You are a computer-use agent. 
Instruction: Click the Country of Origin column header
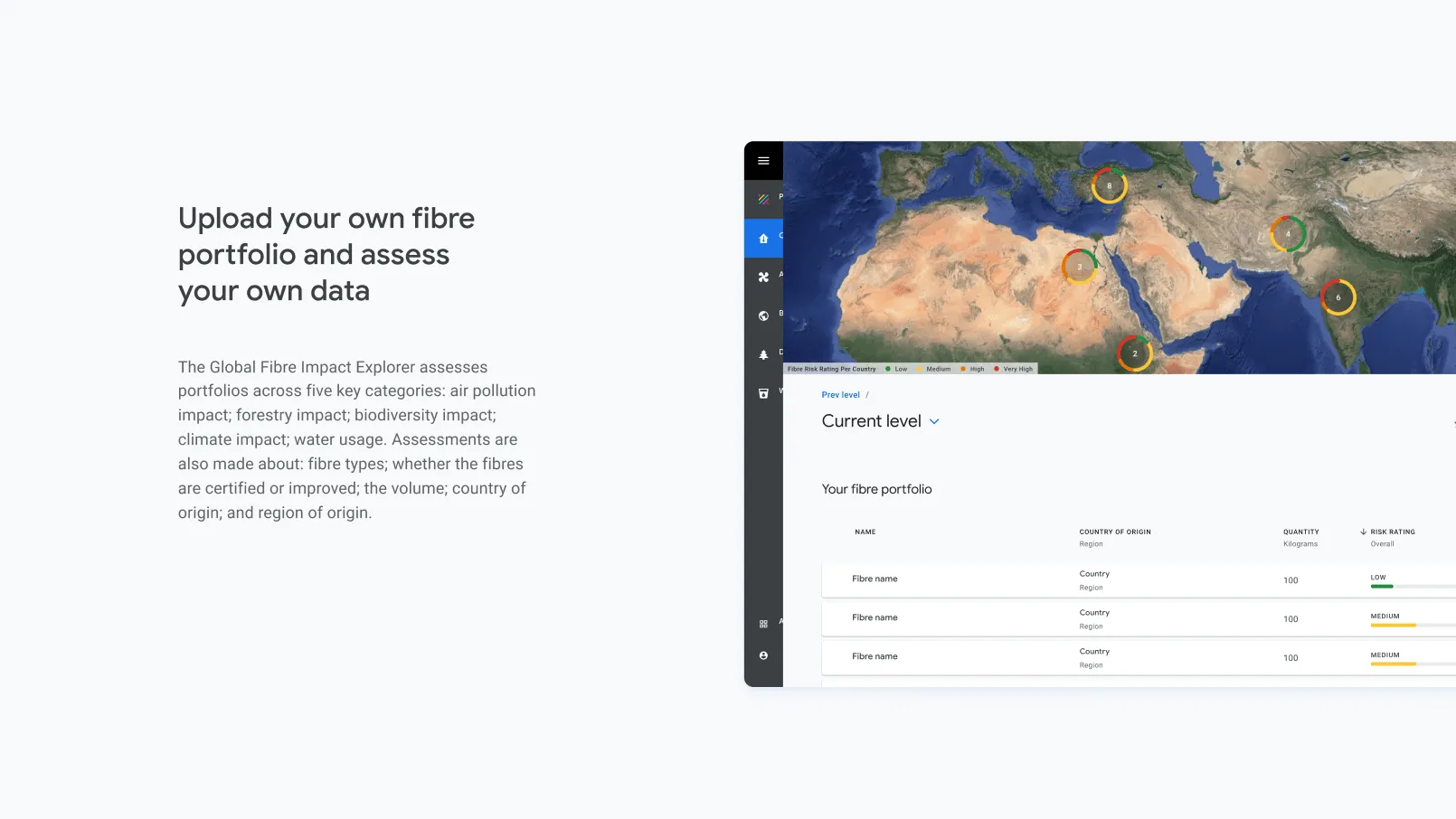click(1115, 532)
